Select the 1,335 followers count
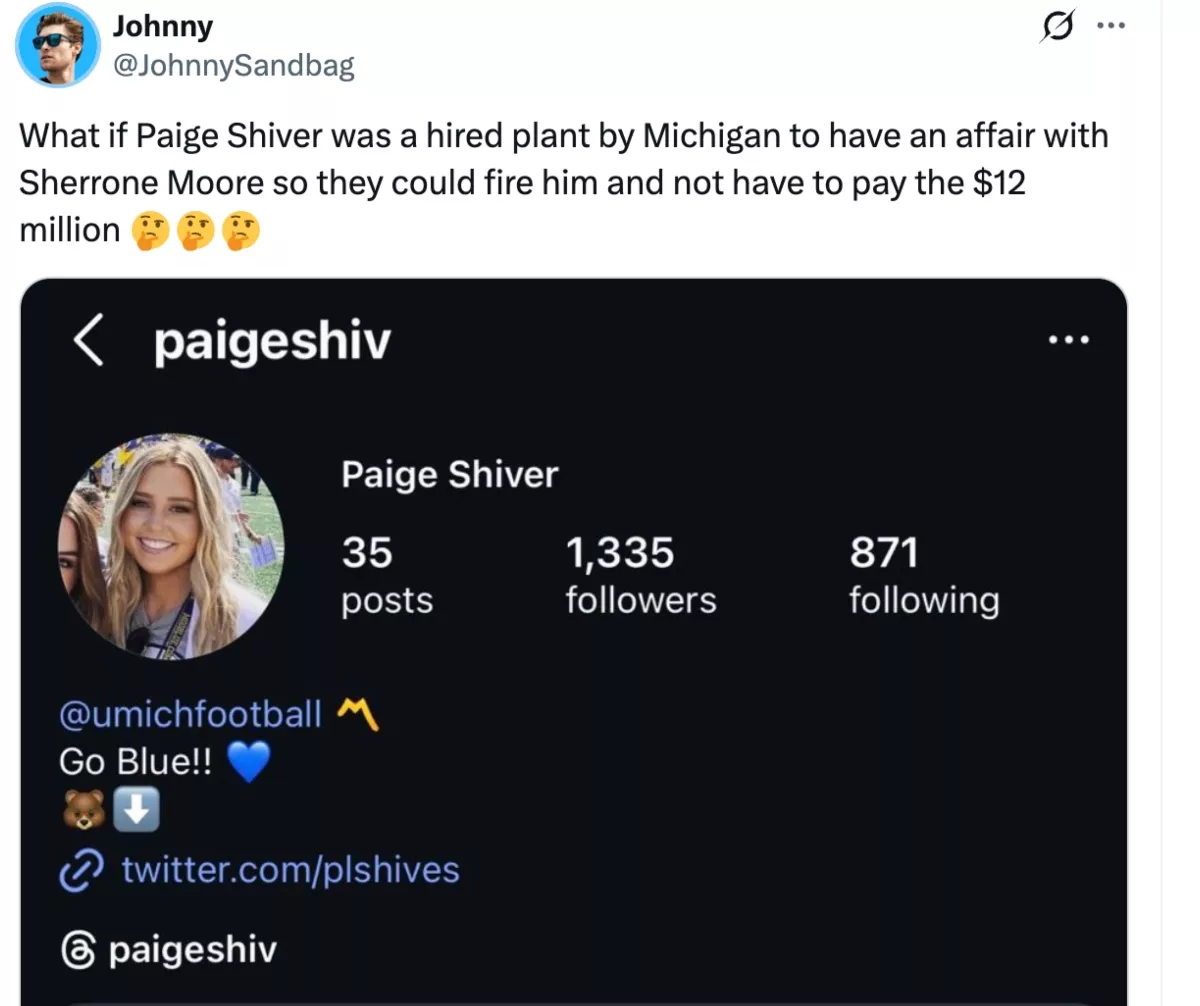The width and height of the screenshot is (1200, 1006). coord(641,576)
